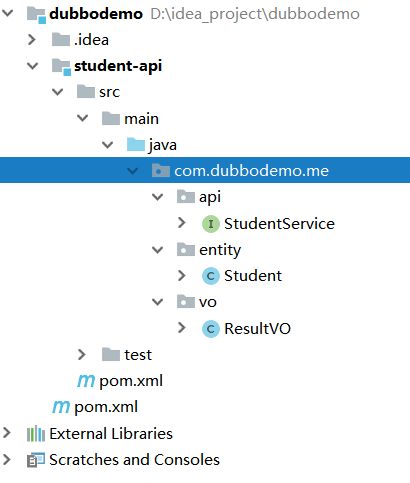Image resolution: width=410 pixels, height=483 pixels.
Task: Expand the .idea folder
Action: (x=32, y=40)
